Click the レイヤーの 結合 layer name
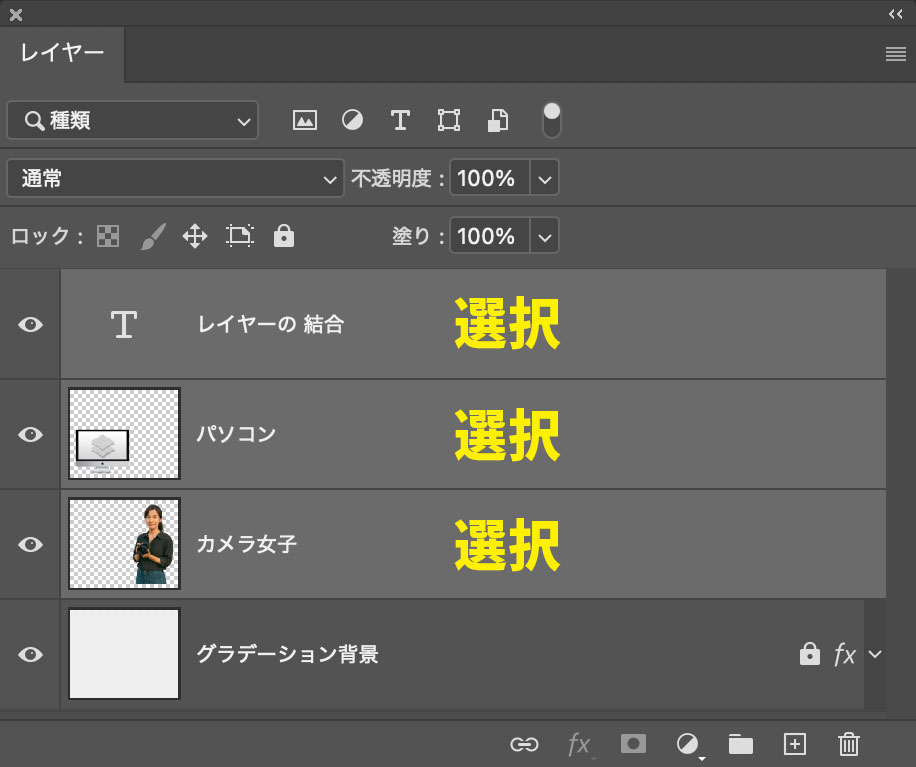This screenshot has width=916, height=767. [270, 324]
